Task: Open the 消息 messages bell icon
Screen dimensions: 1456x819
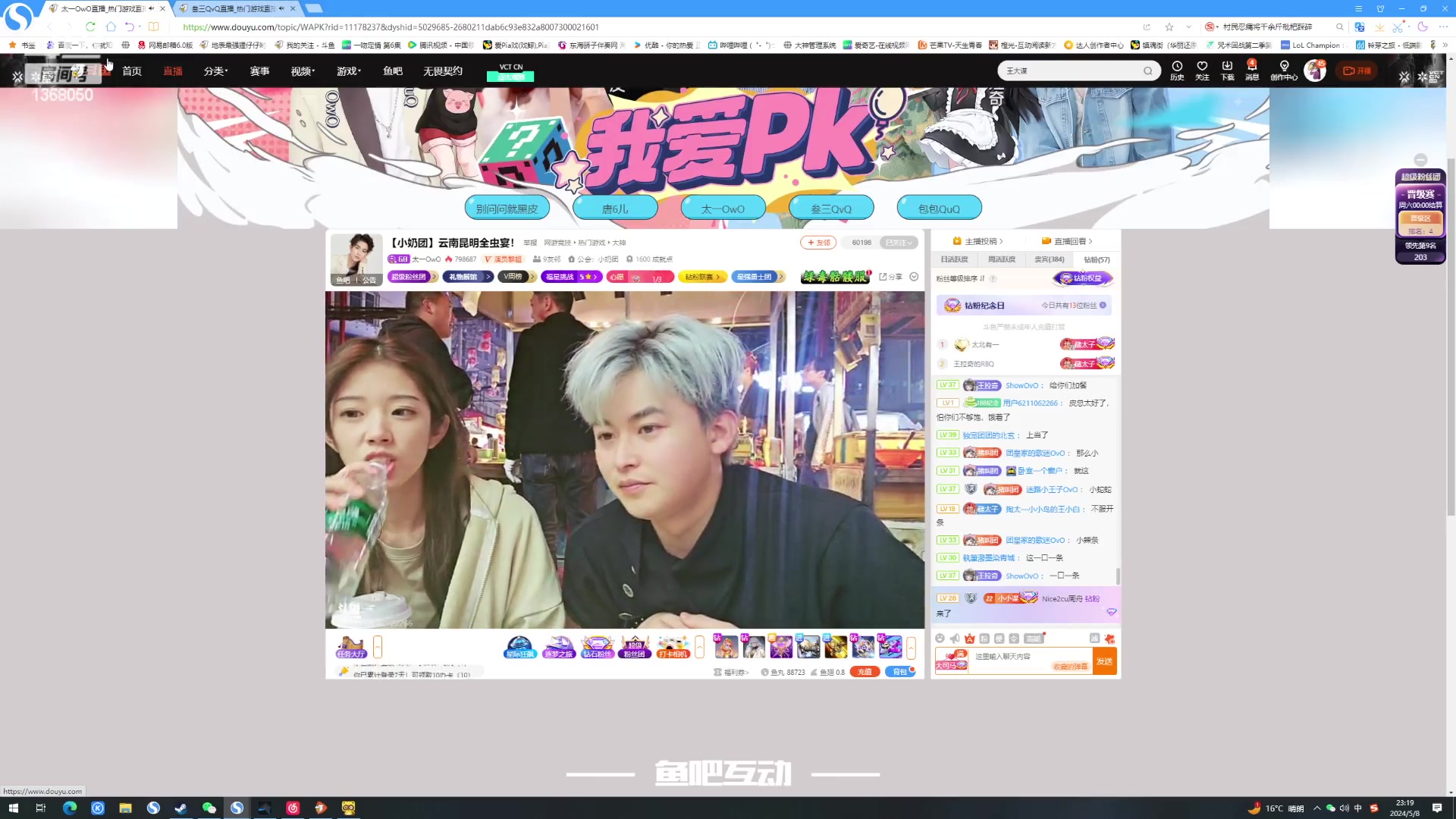Action: [x=1252, y=70]
